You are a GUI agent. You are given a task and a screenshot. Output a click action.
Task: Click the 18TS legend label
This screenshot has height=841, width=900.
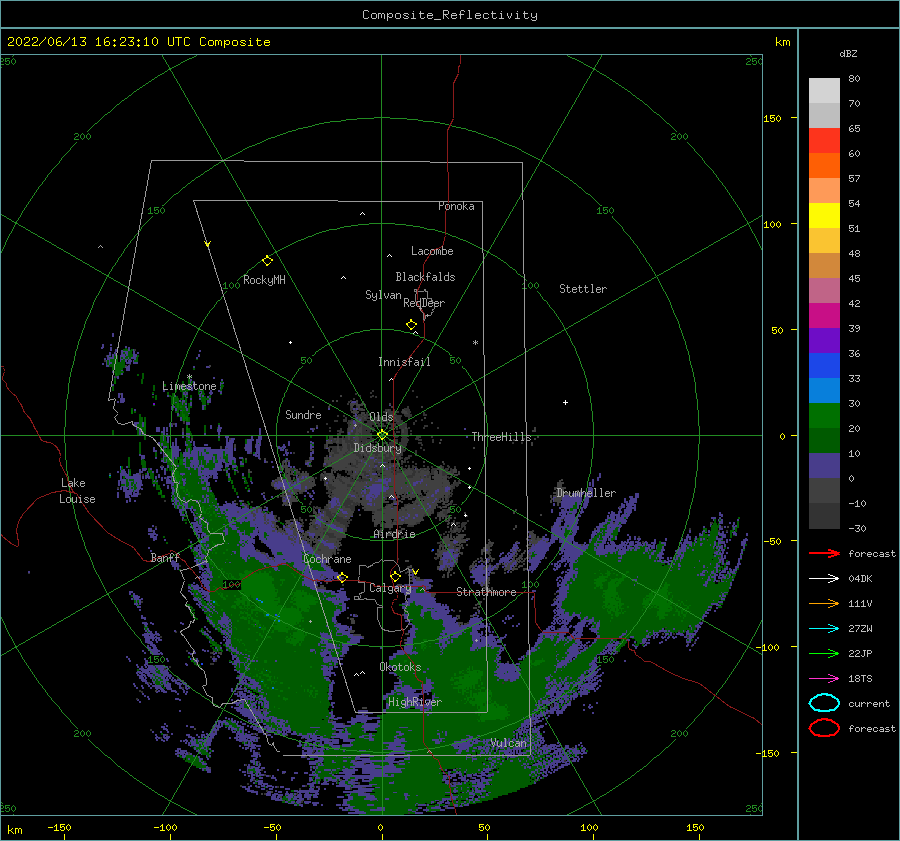(x=860, y=679)
